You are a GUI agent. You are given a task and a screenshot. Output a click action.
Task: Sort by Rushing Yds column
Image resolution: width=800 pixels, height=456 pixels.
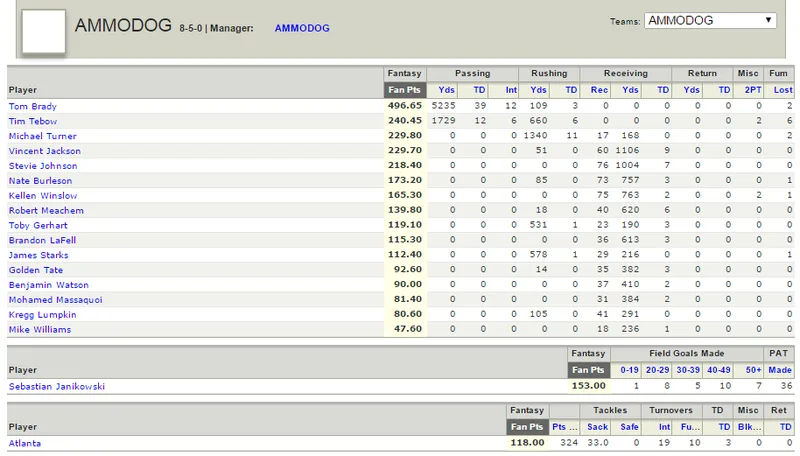pyautogui.click(x=538, y=90)
